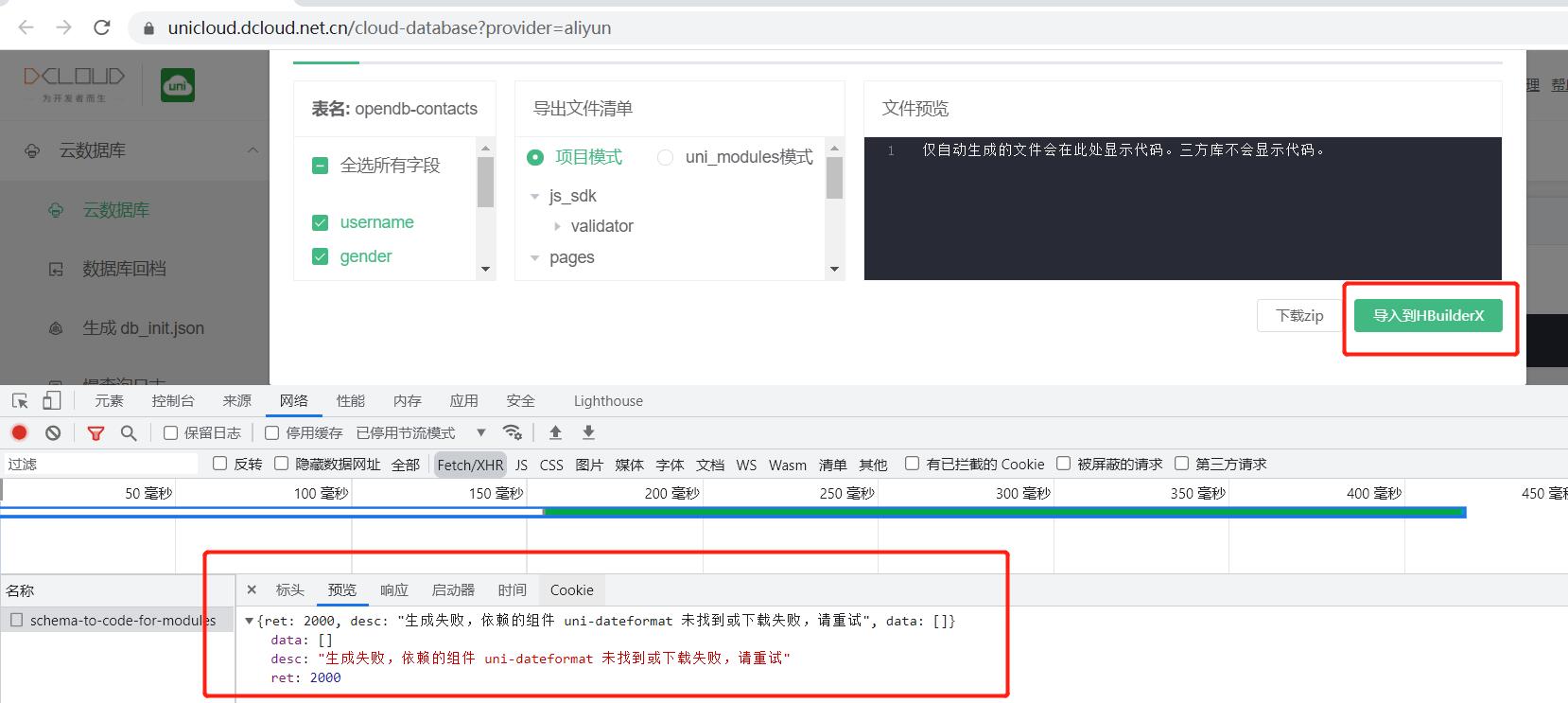Activate DevTools inspect element picker
This screenshot has width=1568, height=703.
20,400
